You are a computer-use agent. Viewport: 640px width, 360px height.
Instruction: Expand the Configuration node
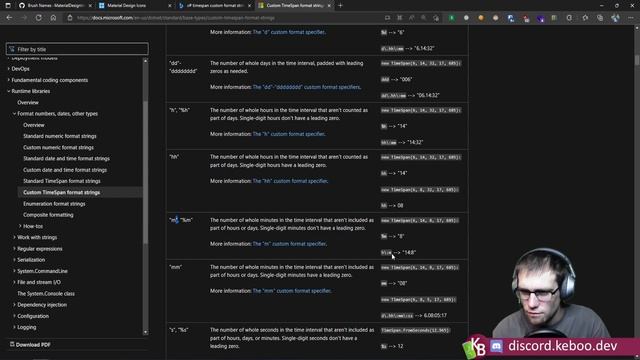(14, 316)
